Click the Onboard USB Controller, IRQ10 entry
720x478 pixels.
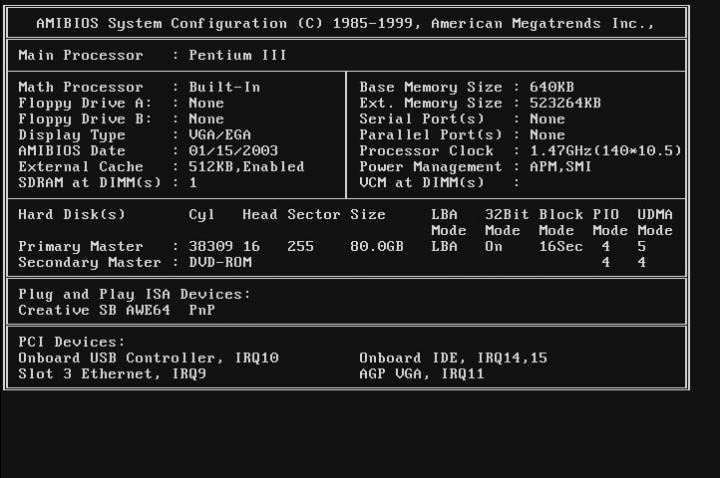[x=148, y=358]
